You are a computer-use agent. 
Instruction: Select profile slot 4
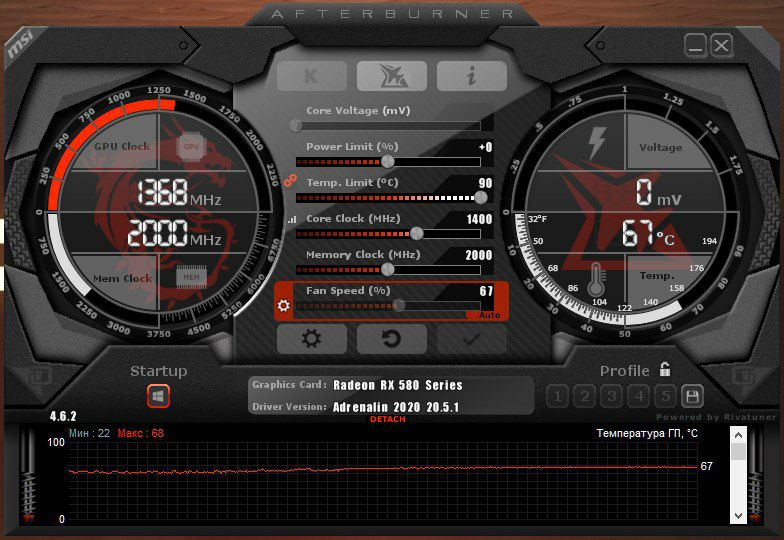coord(639,396)
